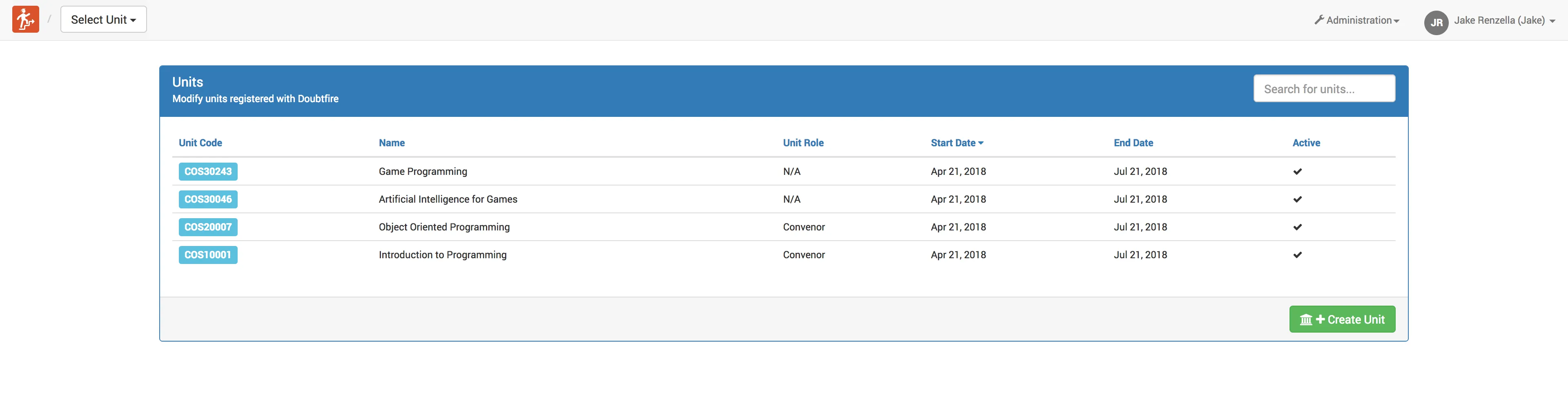Open the Object Oriented Programming row
The image size is (1568, 418).
point(444,227)
